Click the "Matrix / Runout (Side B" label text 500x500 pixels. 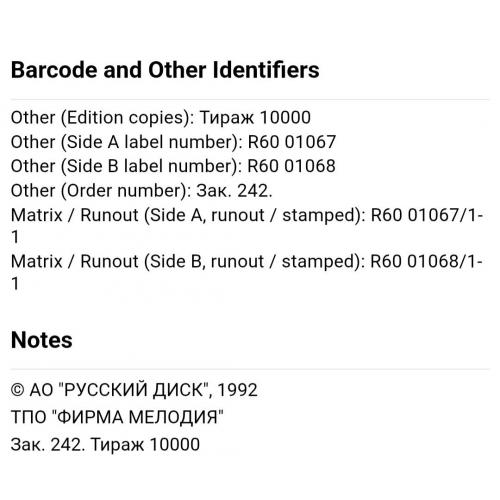(x=109, y=261)
